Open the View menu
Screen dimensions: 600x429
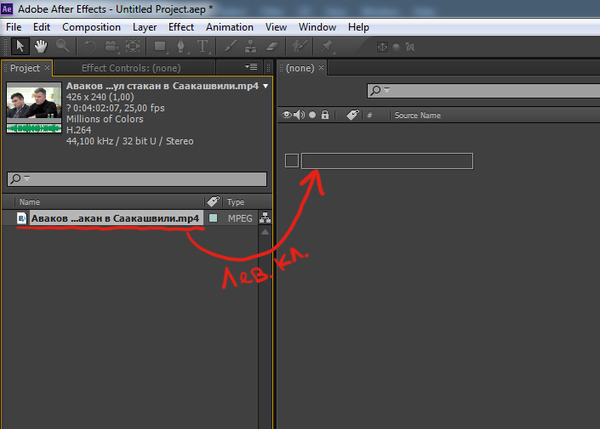[x=276, y=27]
